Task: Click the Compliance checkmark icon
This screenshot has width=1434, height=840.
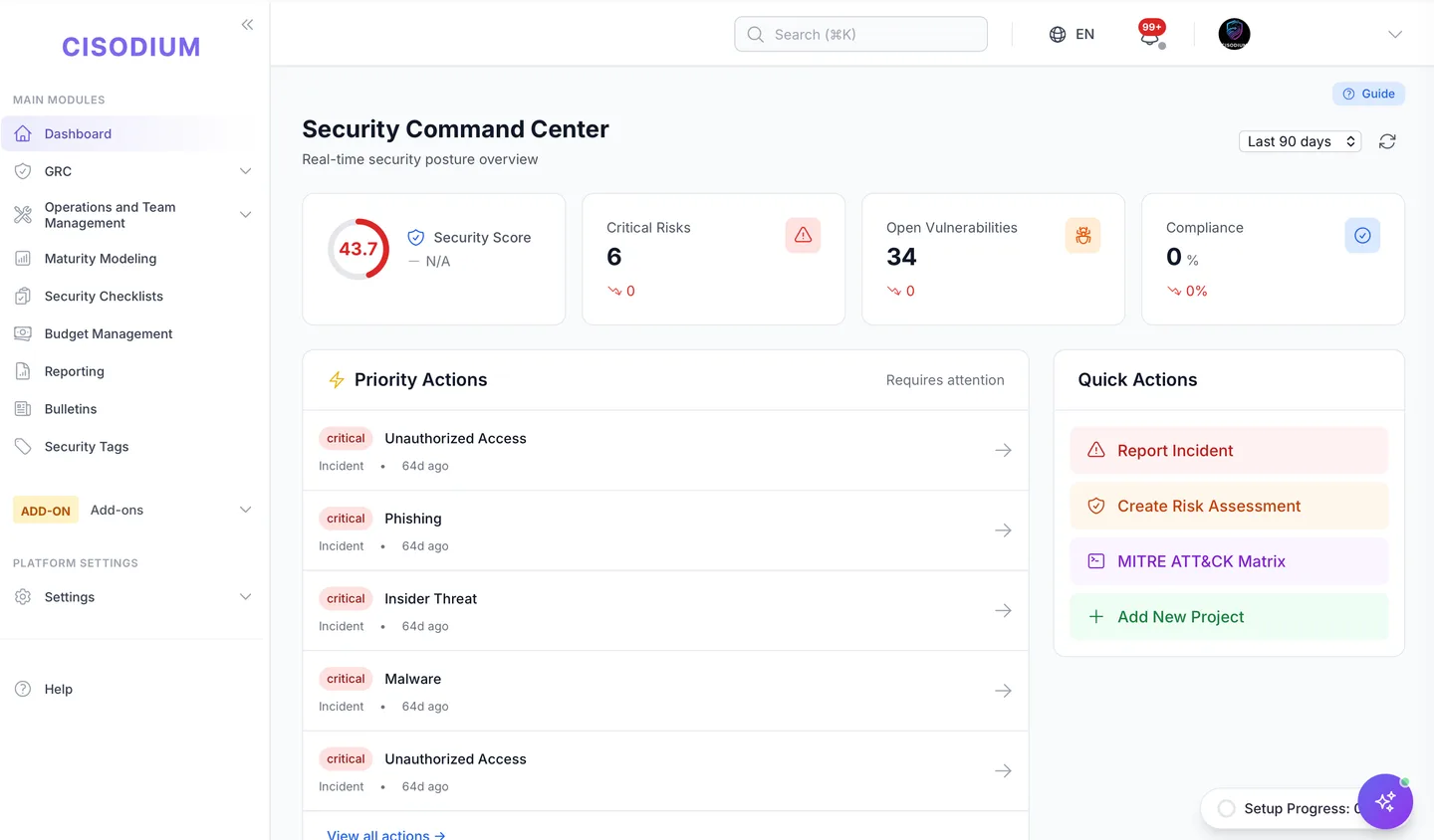Action: [1362, 235]
